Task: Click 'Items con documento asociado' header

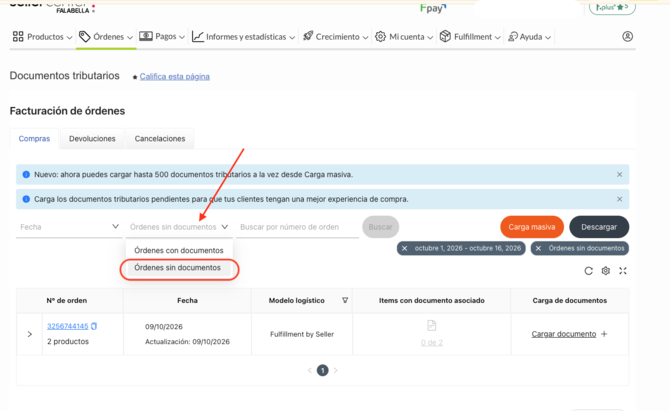Action: [432, 301]
